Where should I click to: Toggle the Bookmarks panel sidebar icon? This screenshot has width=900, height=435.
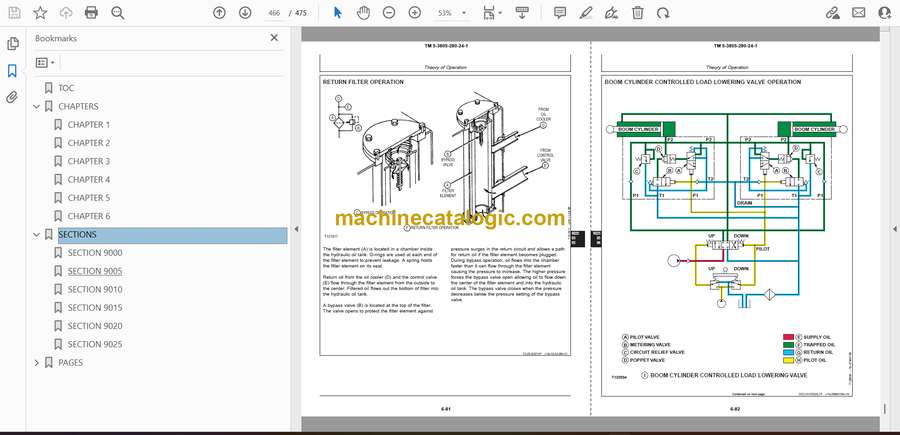coord(12,71)
